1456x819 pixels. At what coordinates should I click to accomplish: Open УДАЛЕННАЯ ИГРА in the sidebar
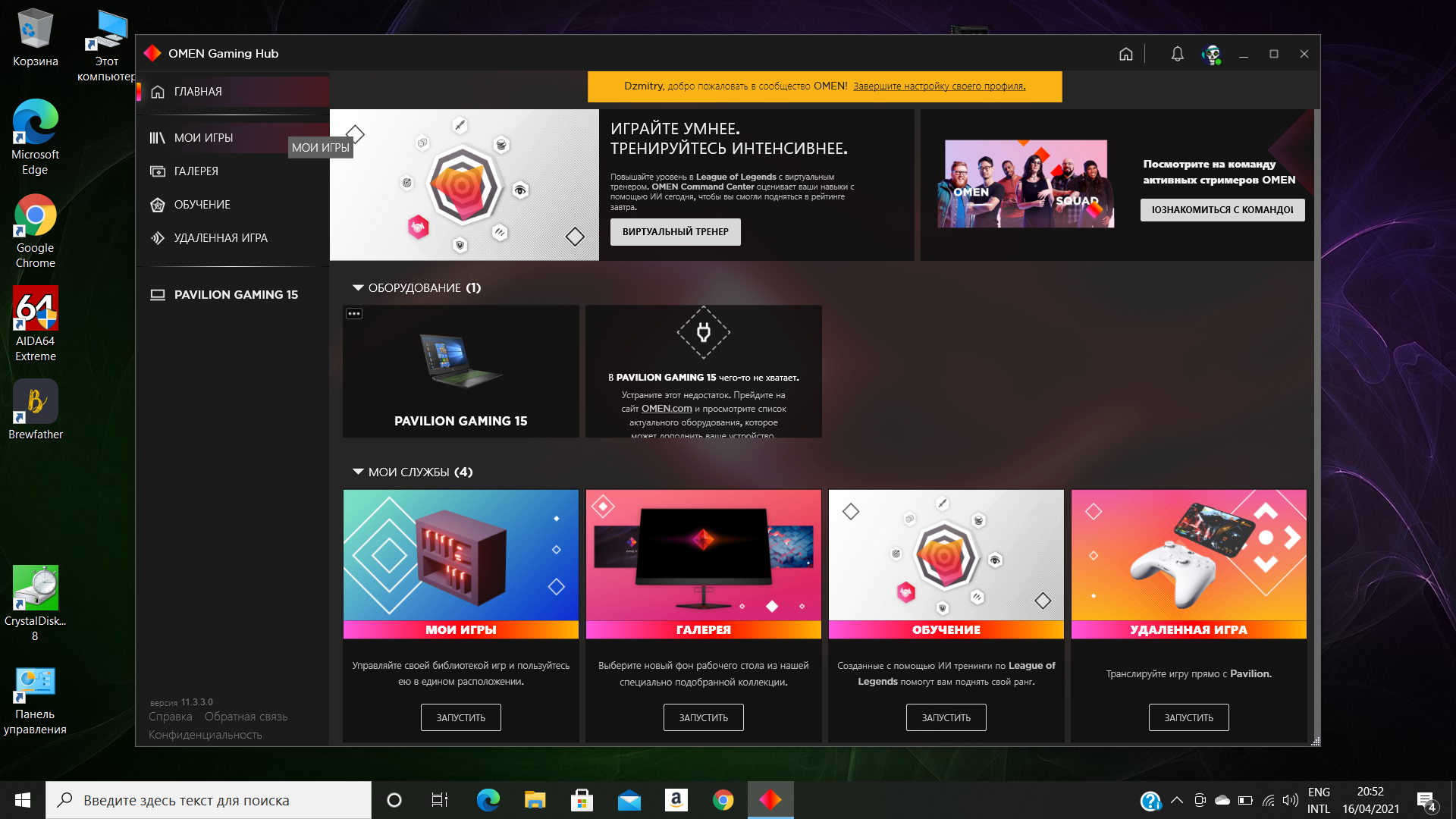pyautogui.click(x=157, y=237)
